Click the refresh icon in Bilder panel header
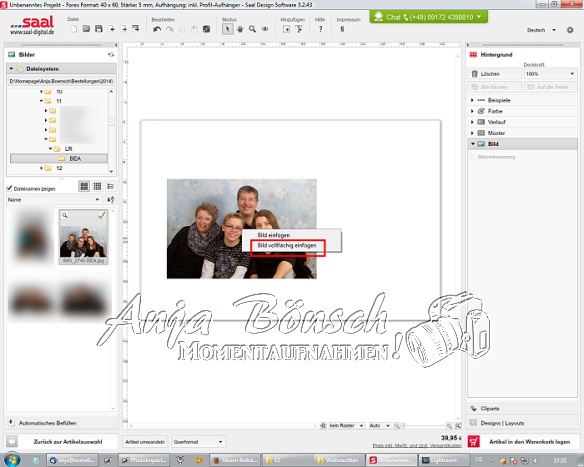The image size is (584, 467). [111, 55]
